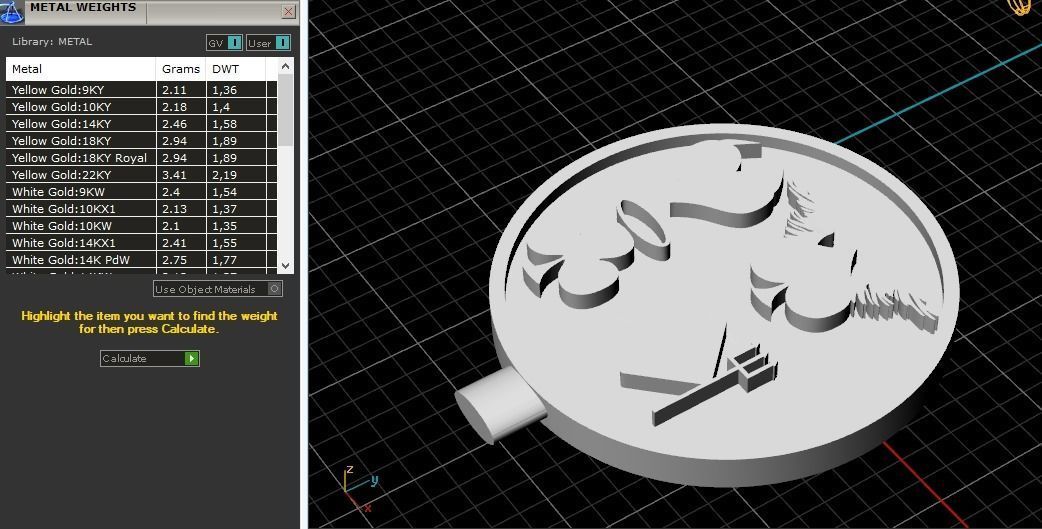1042x529 pixels.
Task: Select the White Gold:9KW row
Action: point(142,192)
